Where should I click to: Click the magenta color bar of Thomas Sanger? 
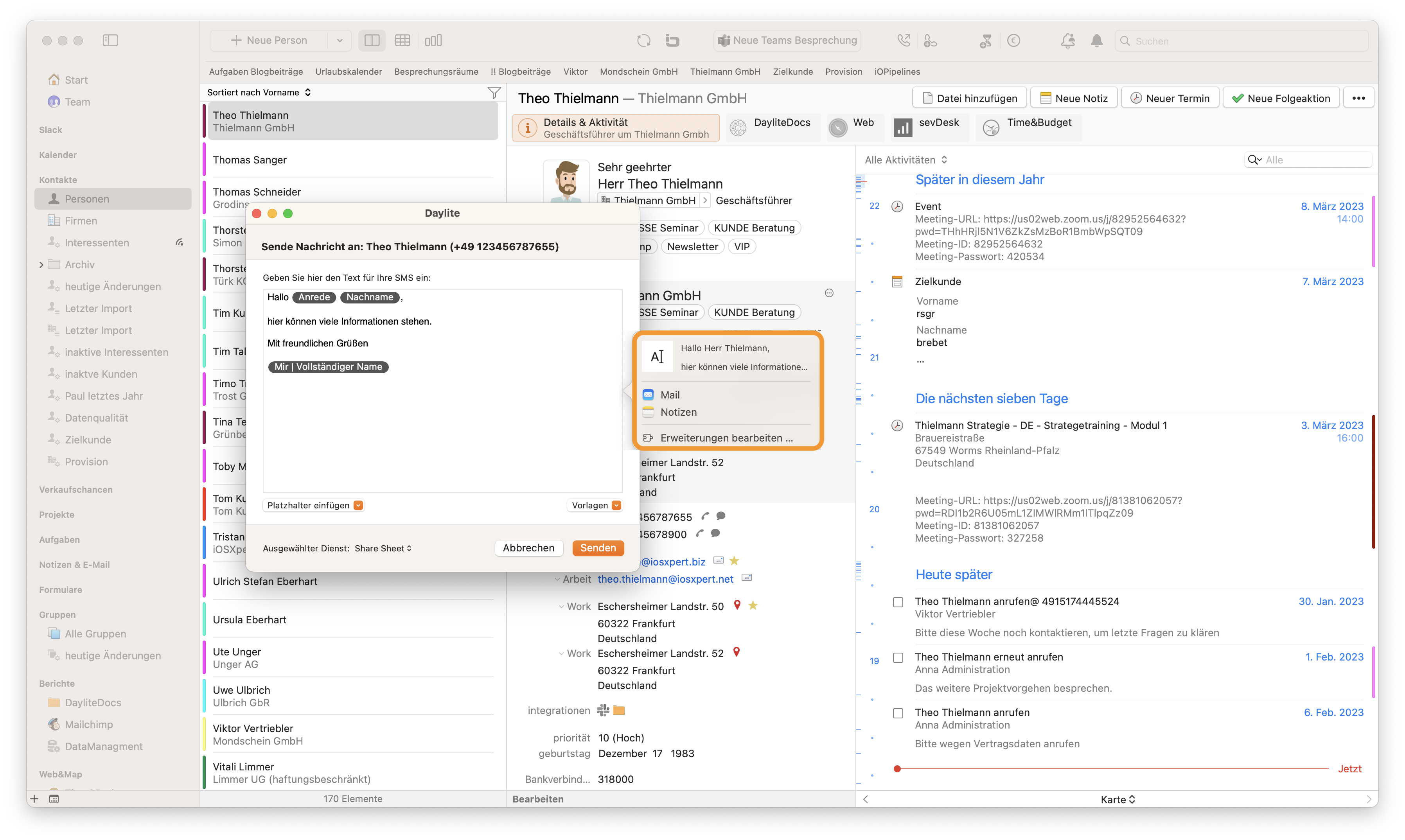tap(204, 160)
